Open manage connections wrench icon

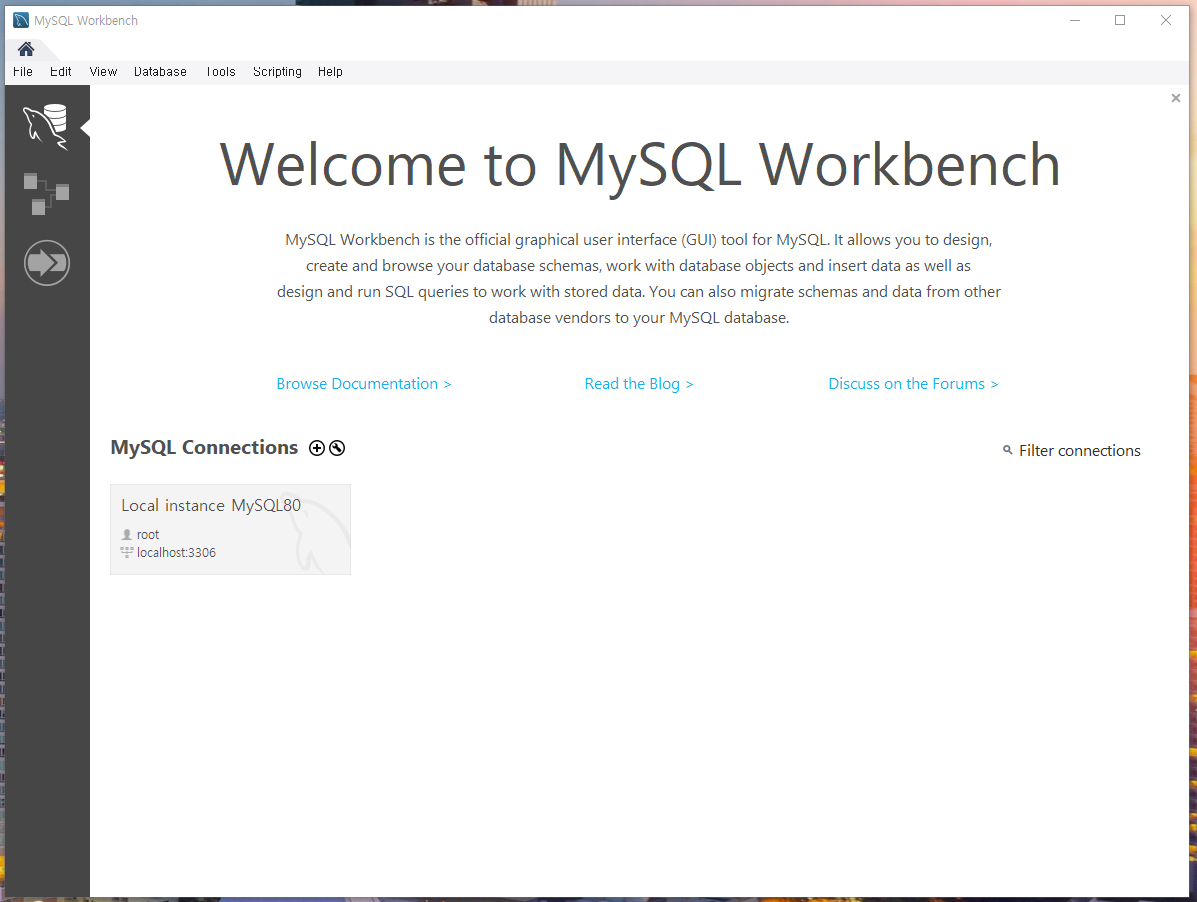pyautogui.click(x=337, y=448)
